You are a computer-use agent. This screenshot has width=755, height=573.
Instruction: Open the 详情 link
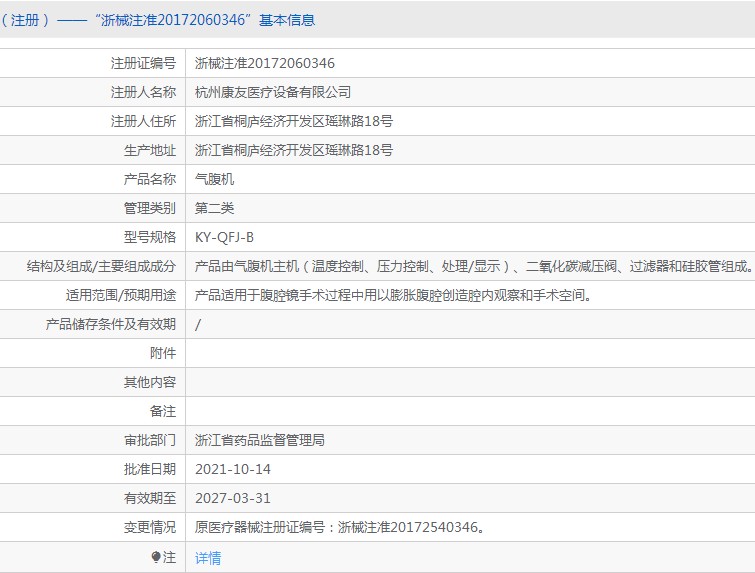[208, 558]
